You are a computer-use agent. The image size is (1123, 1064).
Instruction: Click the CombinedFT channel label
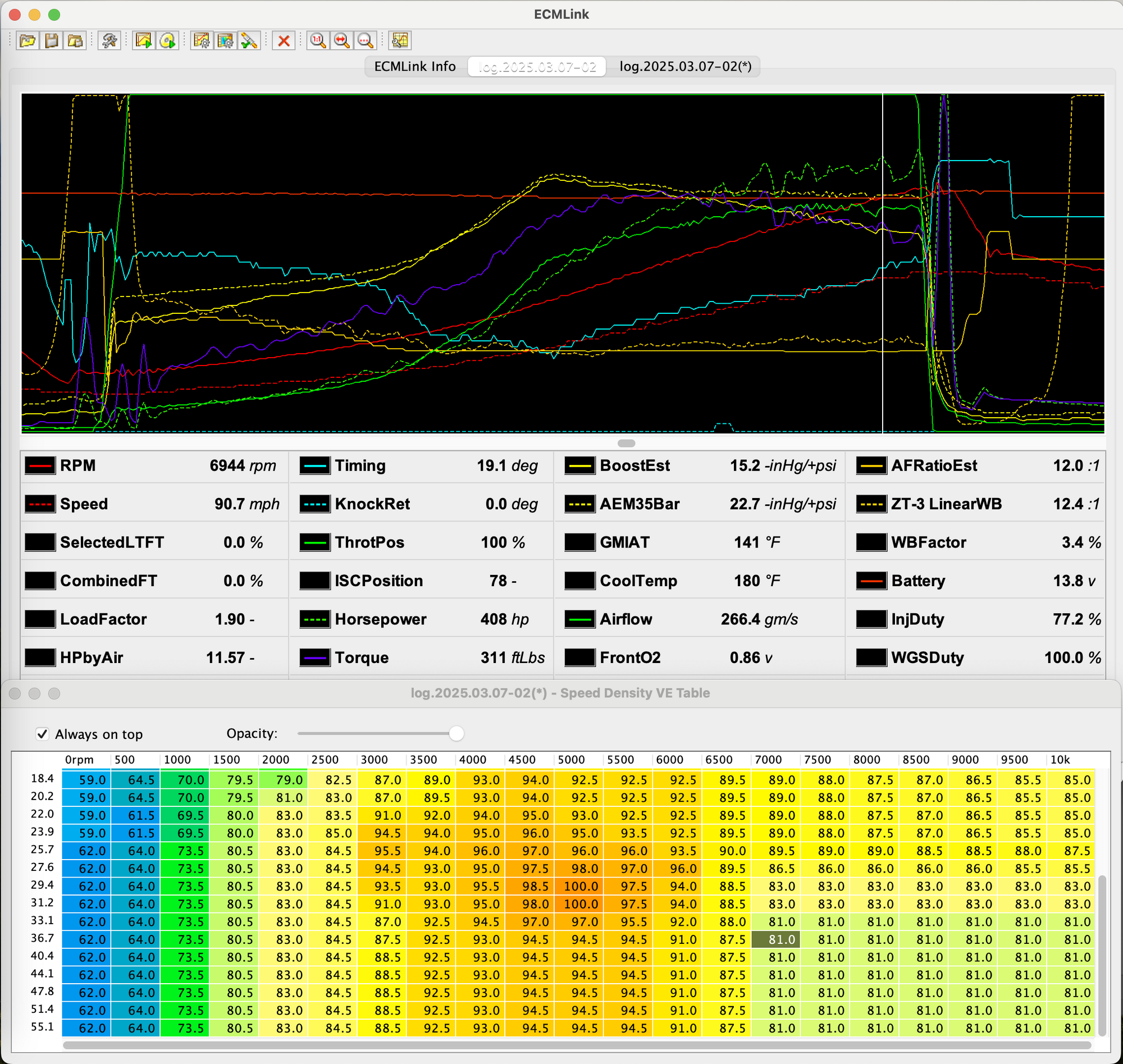pyautogui.click(x=108, y=581)
